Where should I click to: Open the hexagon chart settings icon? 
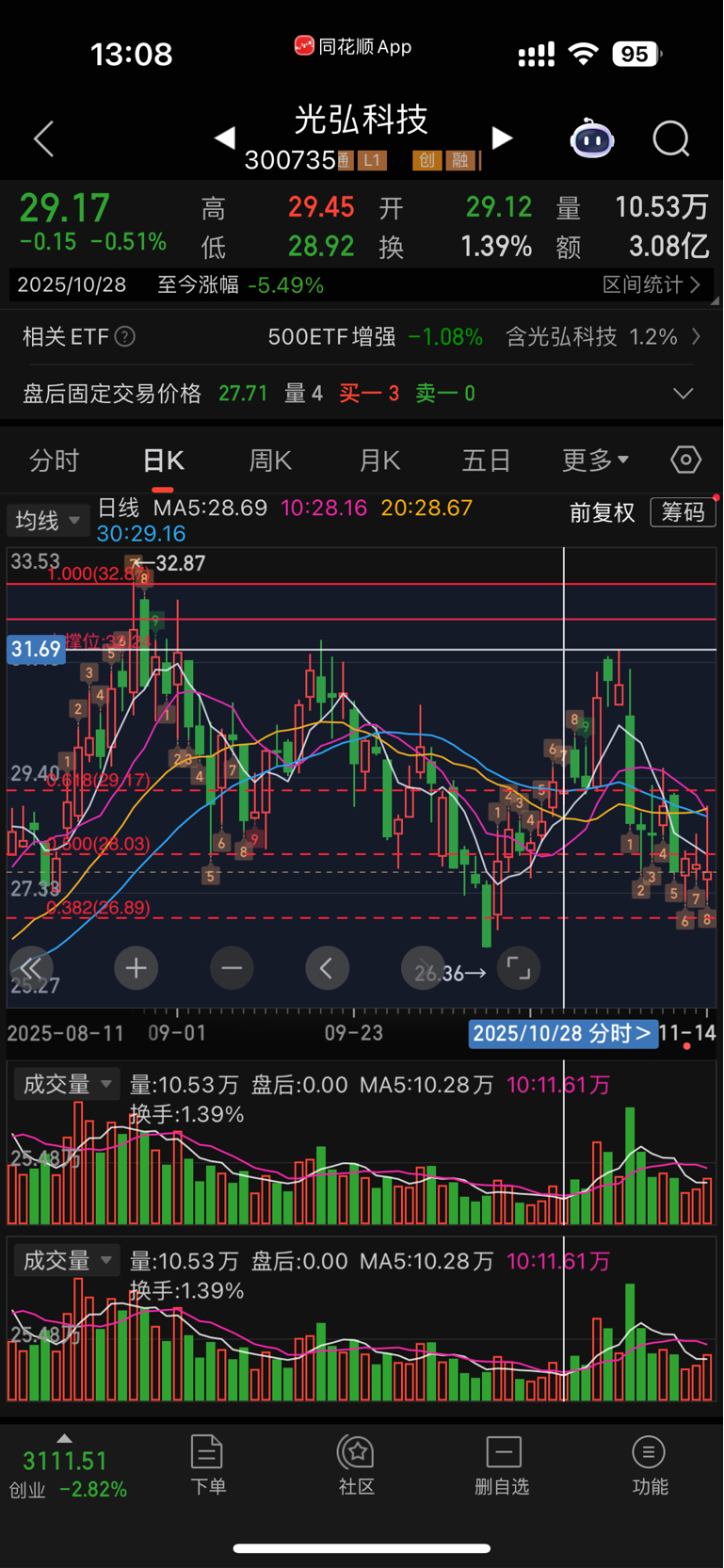[x=686, y=460]
